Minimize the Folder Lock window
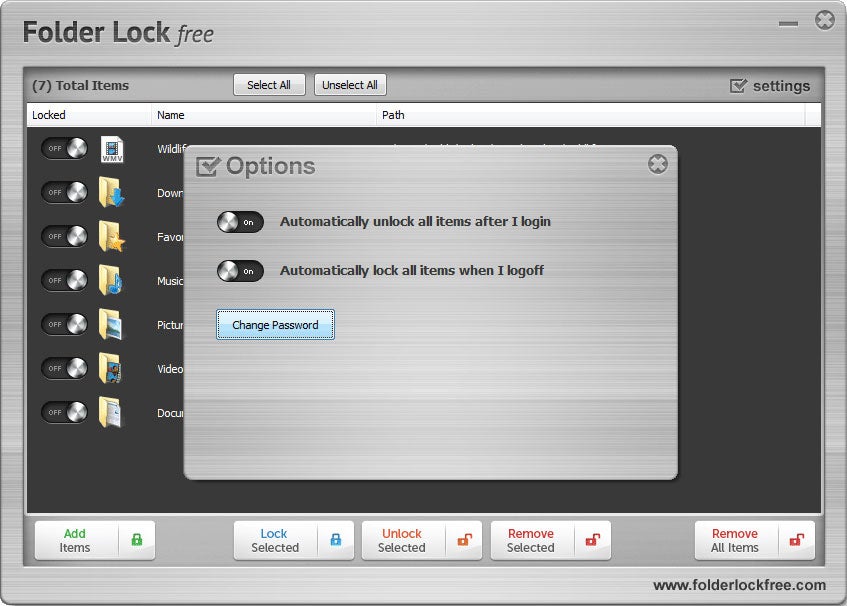847x606 pixels. coord(788,24)
